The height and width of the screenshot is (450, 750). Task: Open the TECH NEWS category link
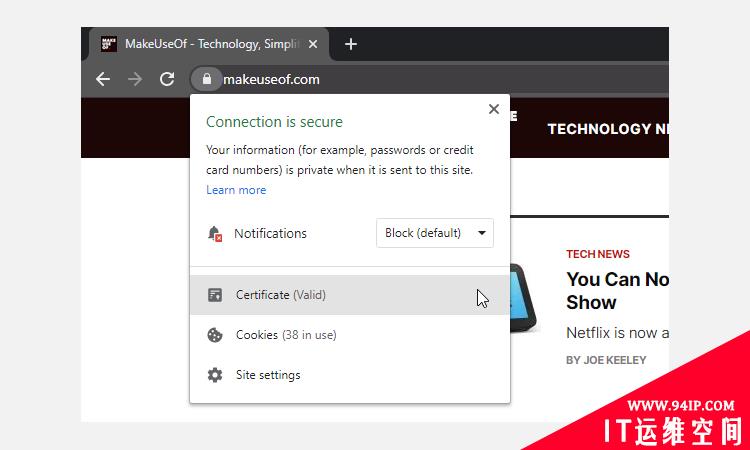pyautogui.click(x=598, y=254)
